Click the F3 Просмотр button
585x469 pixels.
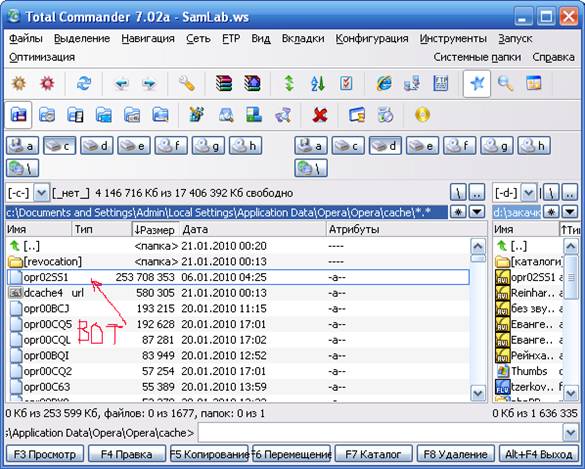pos(45,454)
